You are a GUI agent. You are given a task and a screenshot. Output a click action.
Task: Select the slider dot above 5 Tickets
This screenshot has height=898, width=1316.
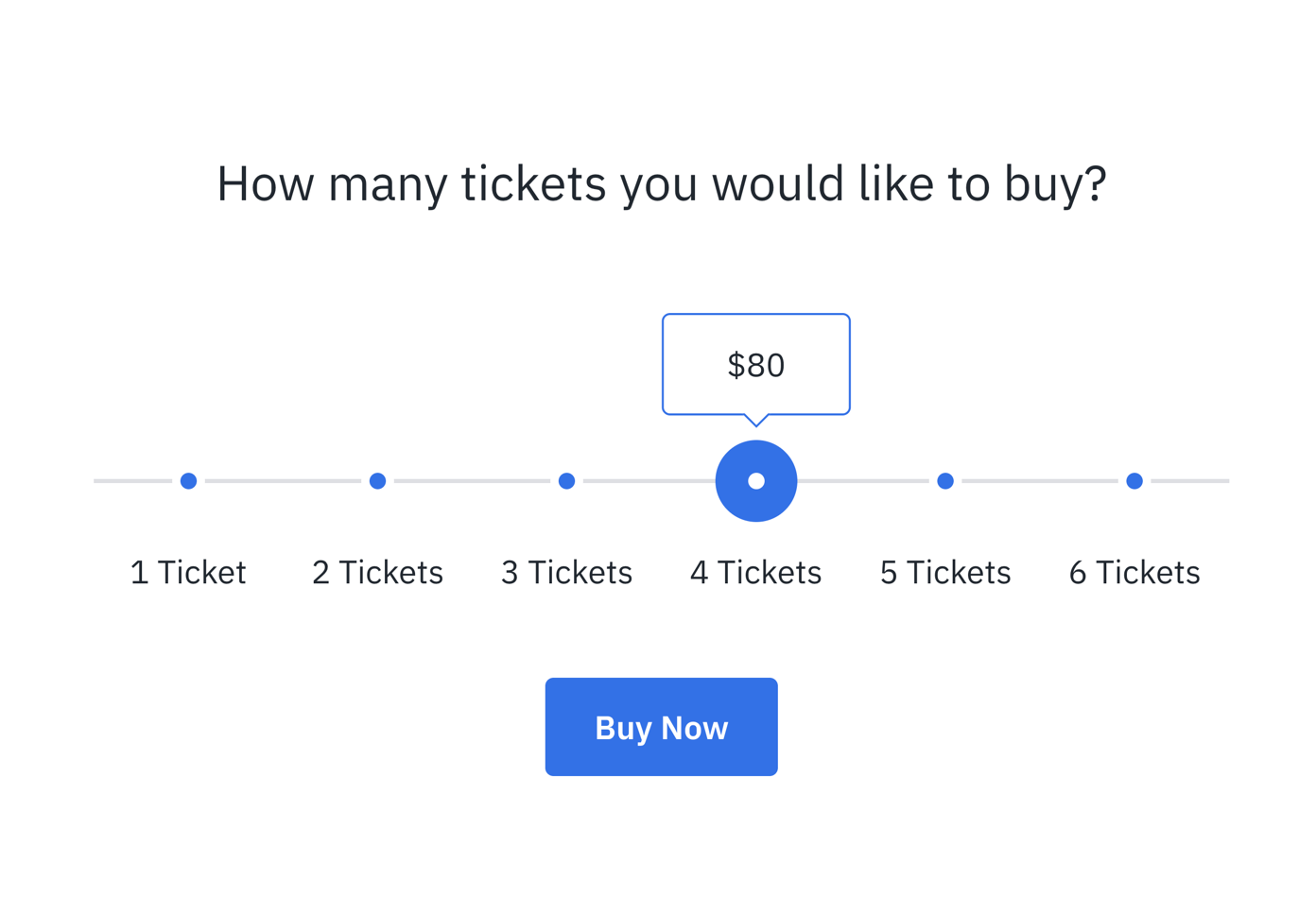(945, 481)
